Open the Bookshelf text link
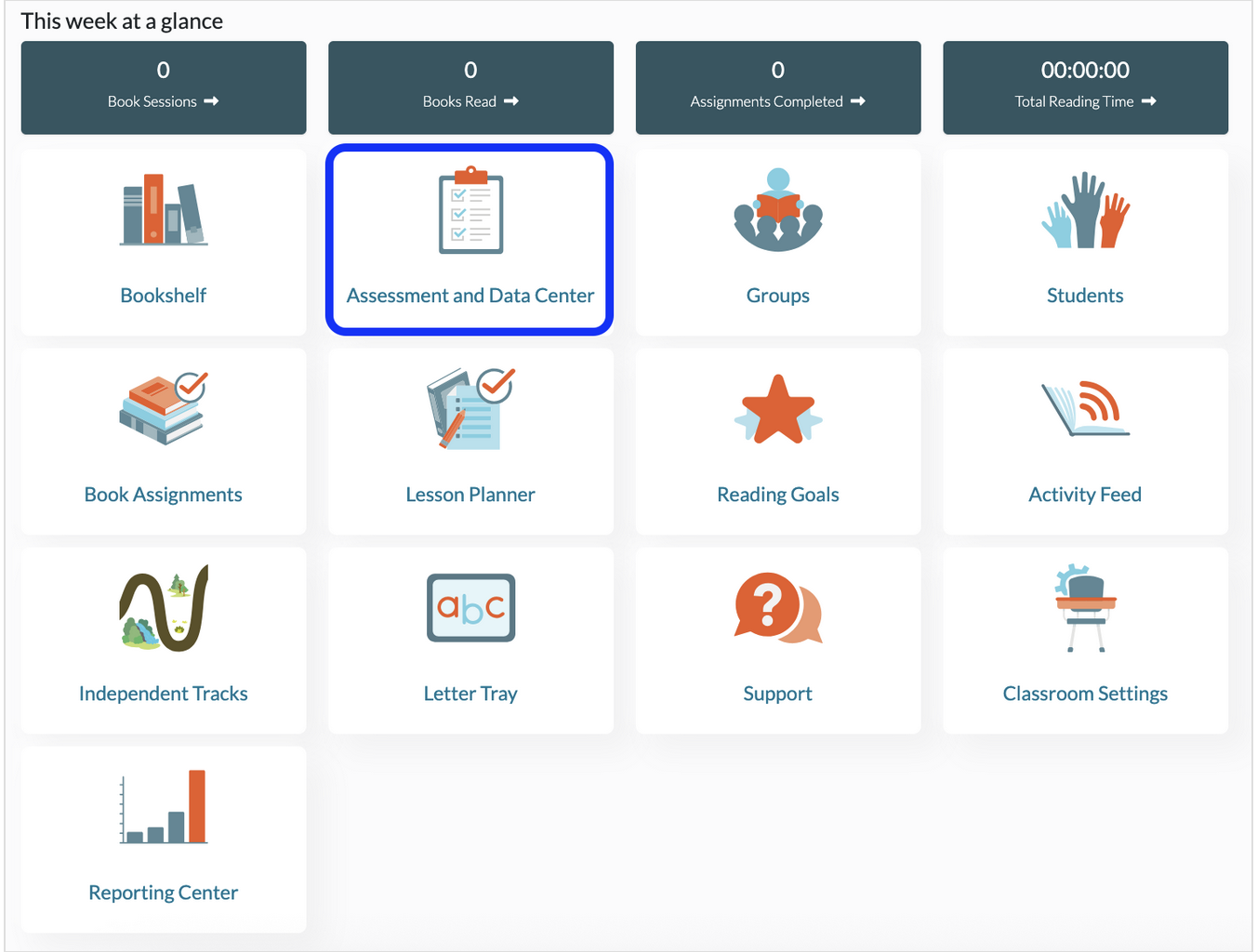 164,296
